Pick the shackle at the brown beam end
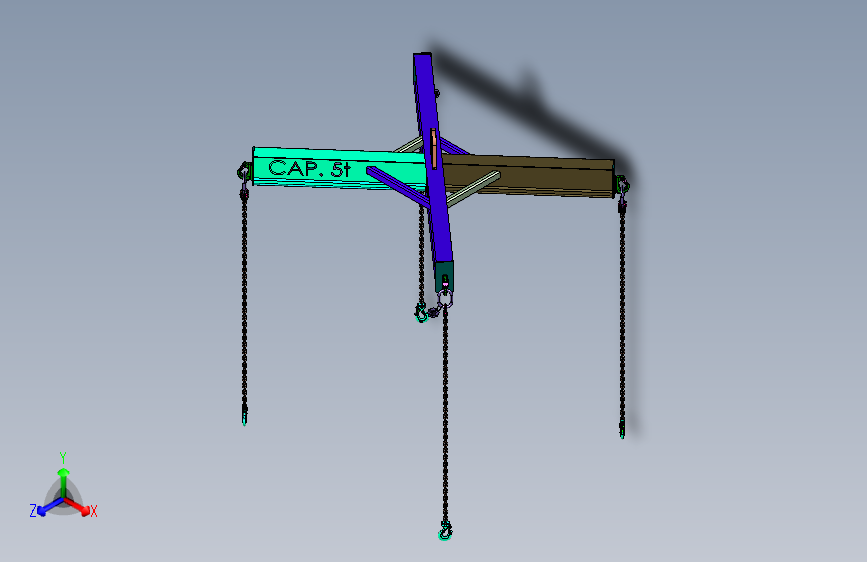 coord(623,185)
